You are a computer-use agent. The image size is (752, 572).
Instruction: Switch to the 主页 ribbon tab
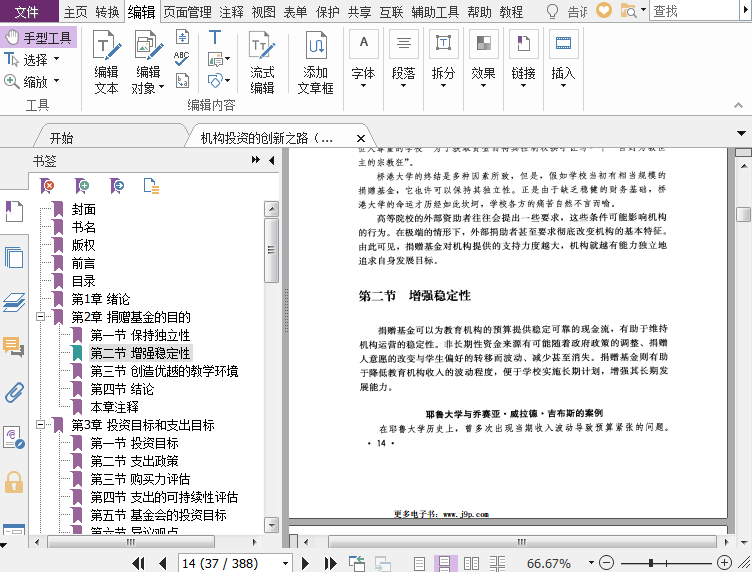(76, 12)
